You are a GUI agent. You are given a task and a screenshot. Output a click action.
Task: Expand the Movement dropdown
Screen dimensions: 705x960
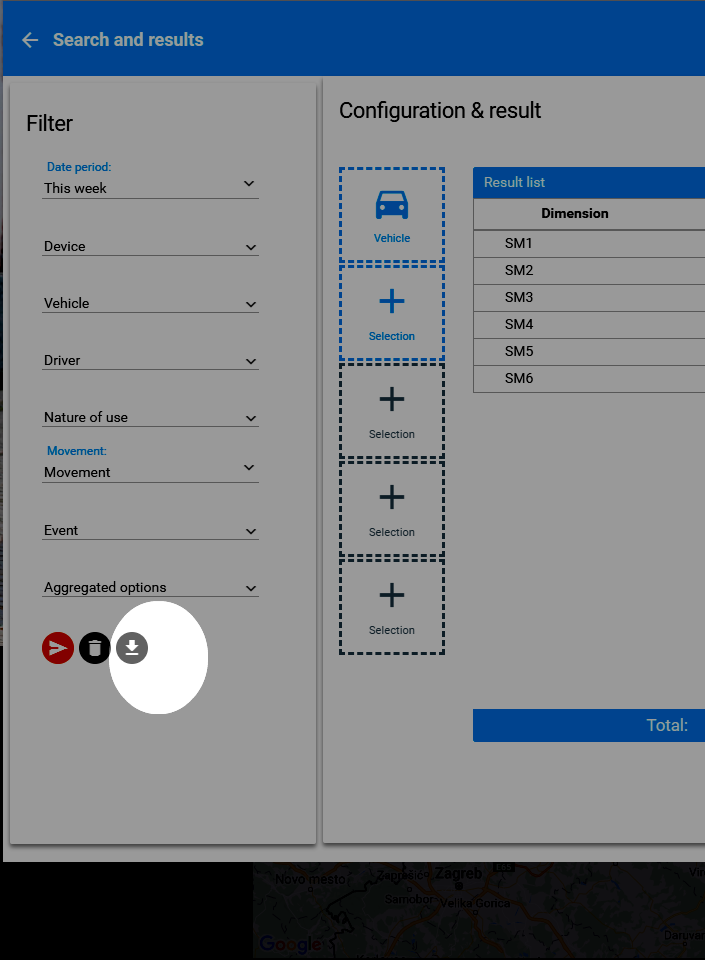click(x=150, y=471)
